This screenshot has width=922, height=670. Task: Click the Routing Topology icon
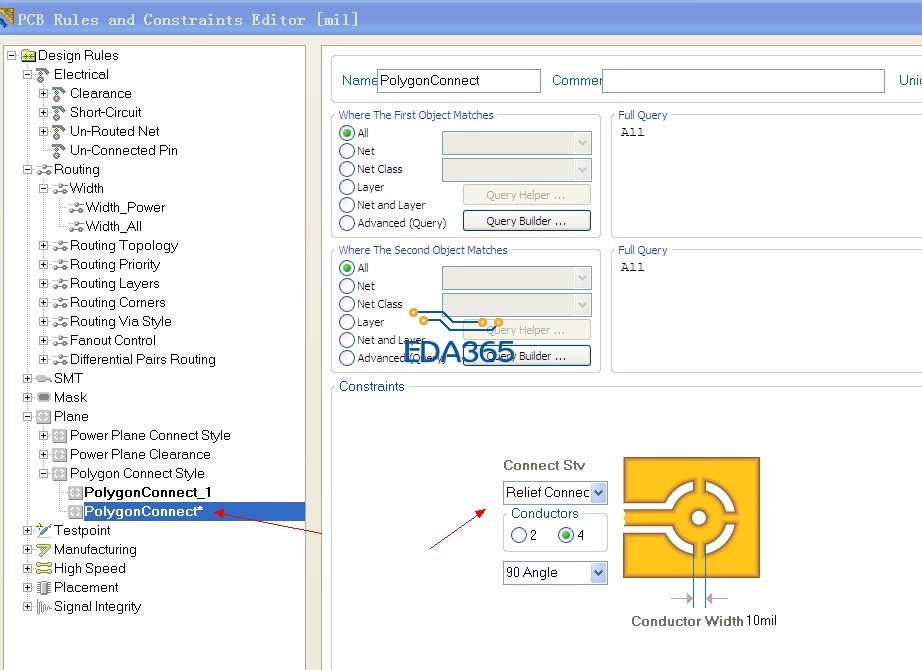click(x=60, y=246)
